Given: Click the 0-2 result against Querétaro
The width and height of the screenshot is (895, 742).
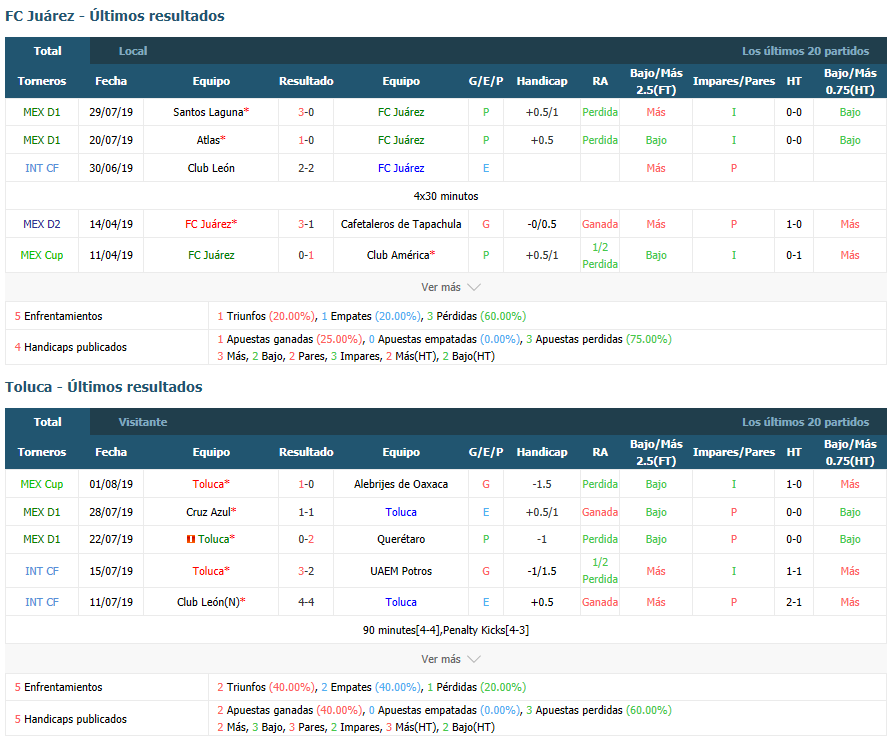Looking at the screenshot, I should pyautogui.click(x=306, y=539).
